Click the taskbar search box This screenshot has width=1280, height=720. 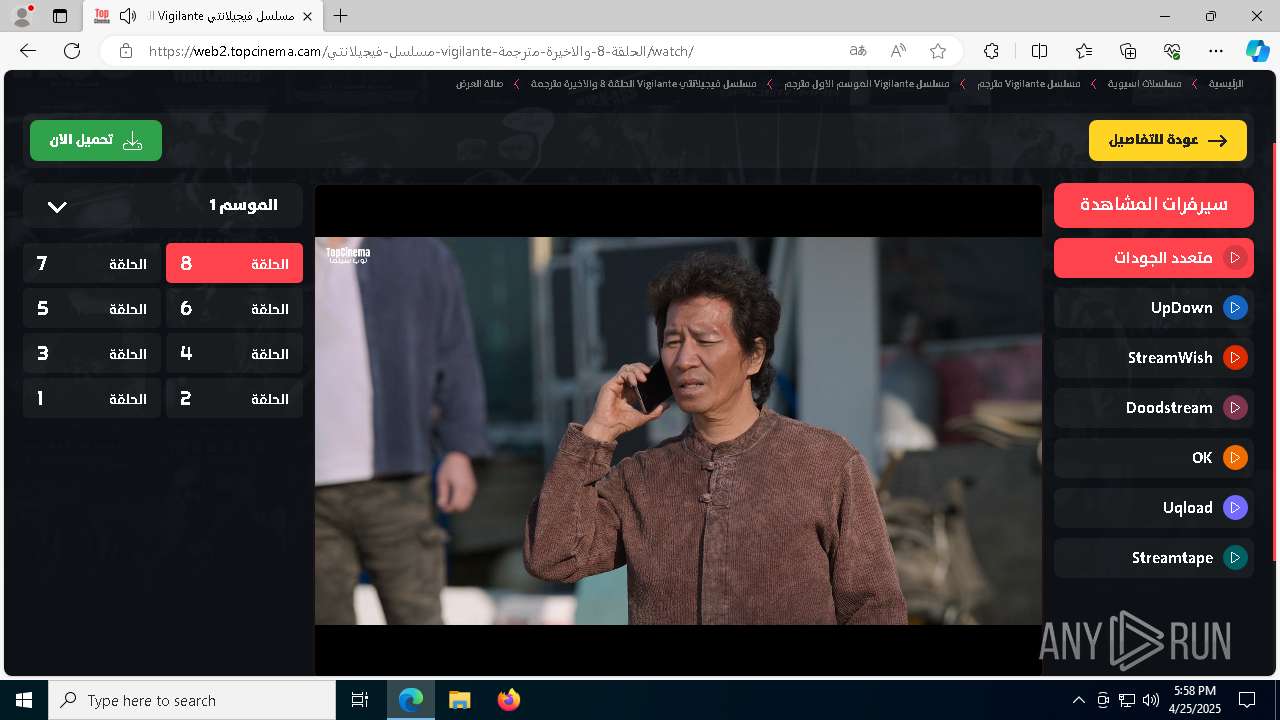click(x=192, y=700)
